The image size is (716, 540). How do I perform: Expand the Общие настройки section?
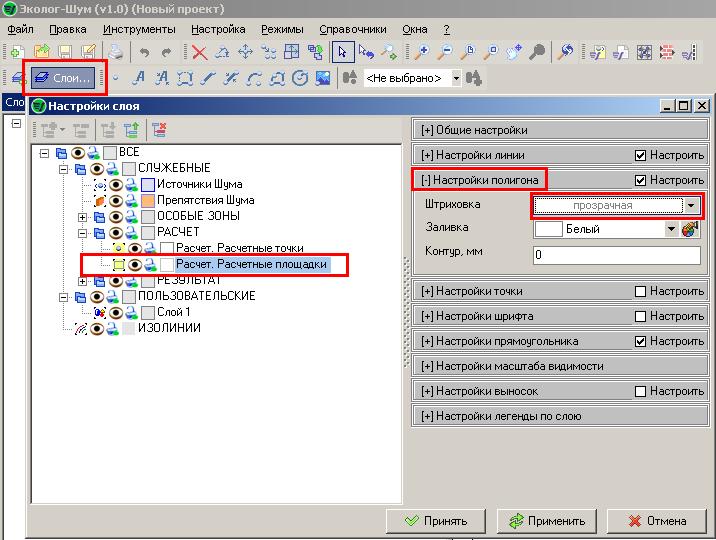tap(474, 130)
